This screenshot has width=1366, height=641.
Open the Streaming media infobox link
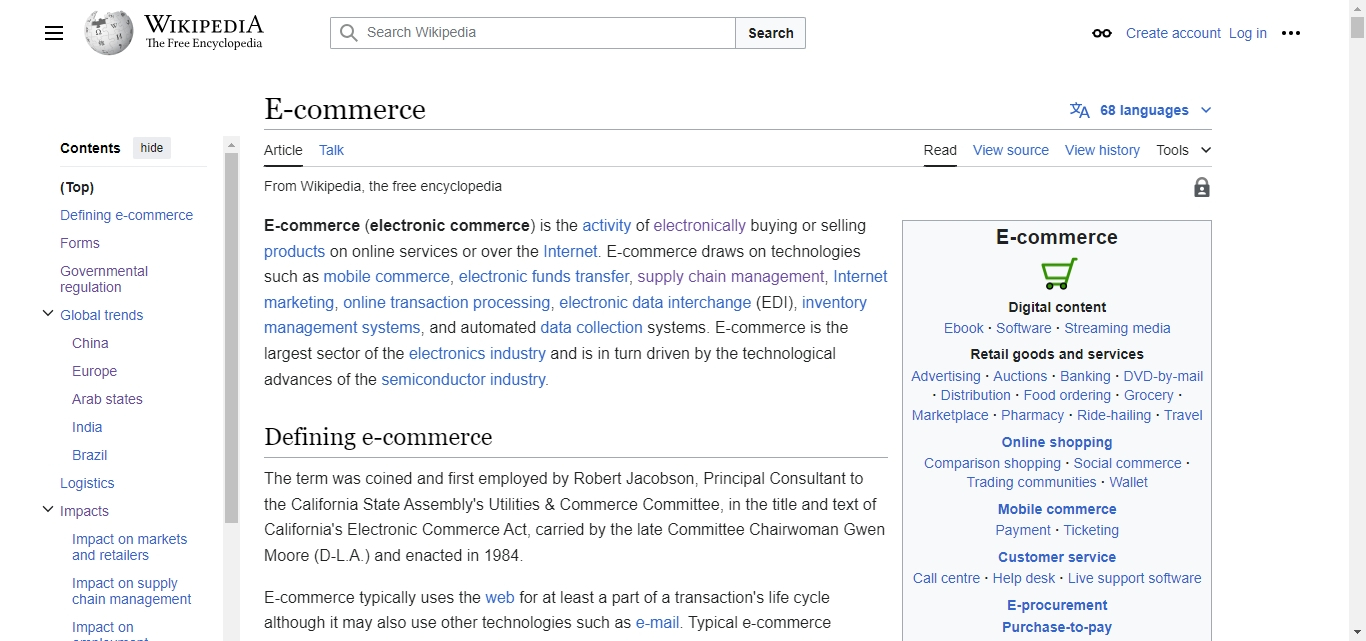pos(1117,328)
